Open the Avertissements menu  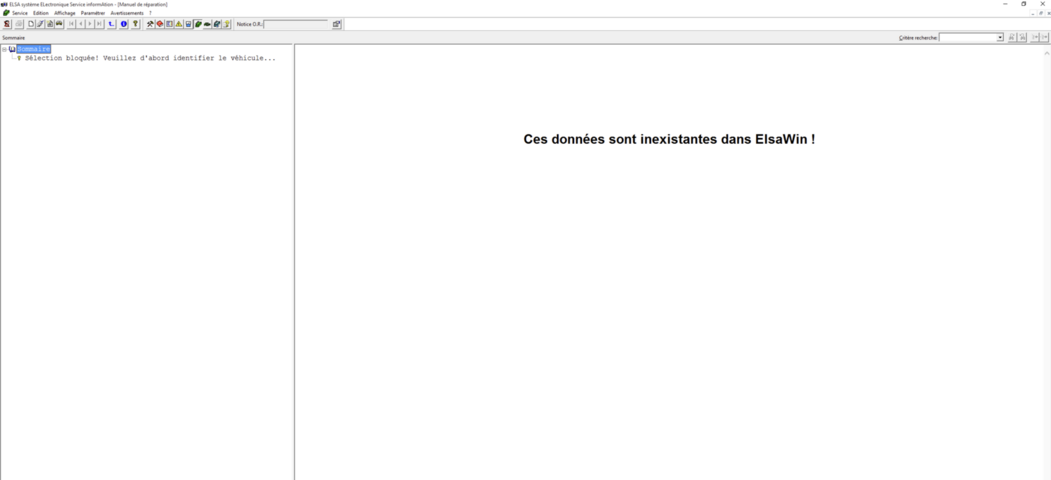click(x=127, y=13)
